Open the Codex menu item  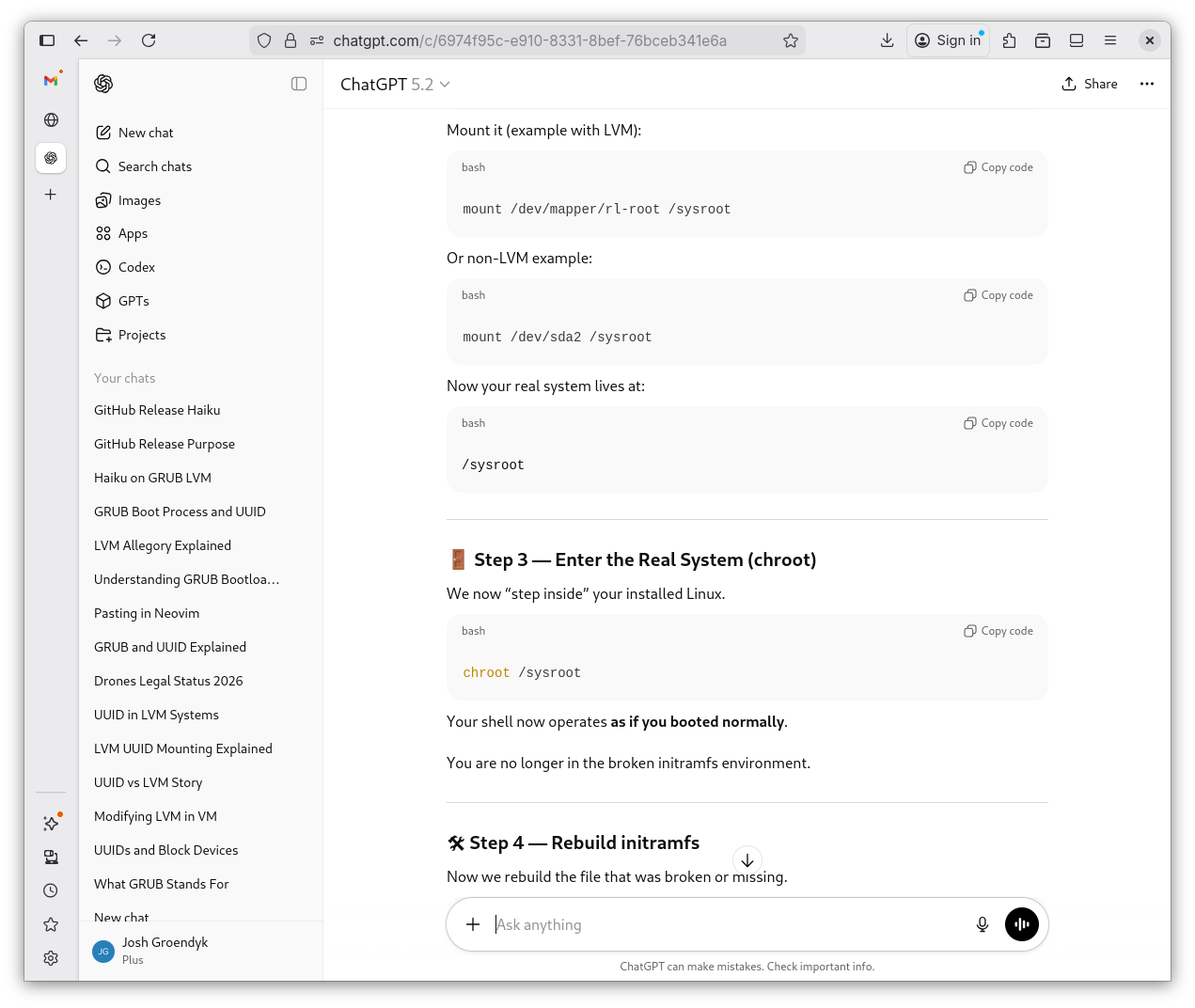[x=136, y=267]
